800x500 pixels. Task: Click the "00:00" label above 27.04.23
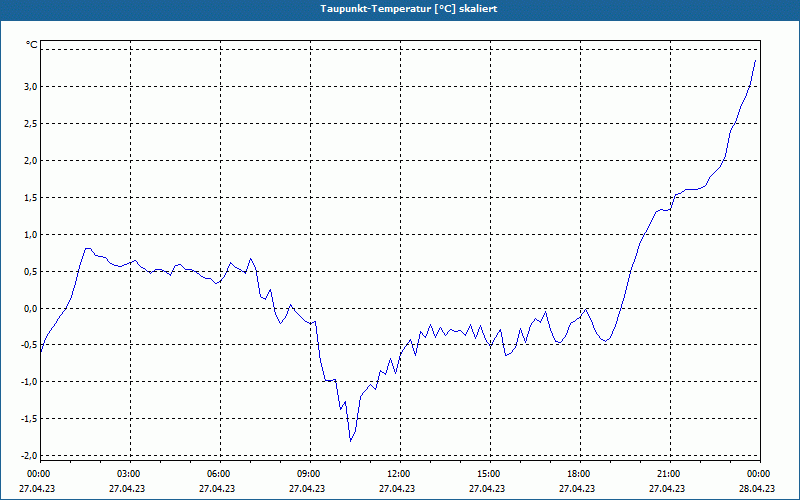[x=40, y=474]
